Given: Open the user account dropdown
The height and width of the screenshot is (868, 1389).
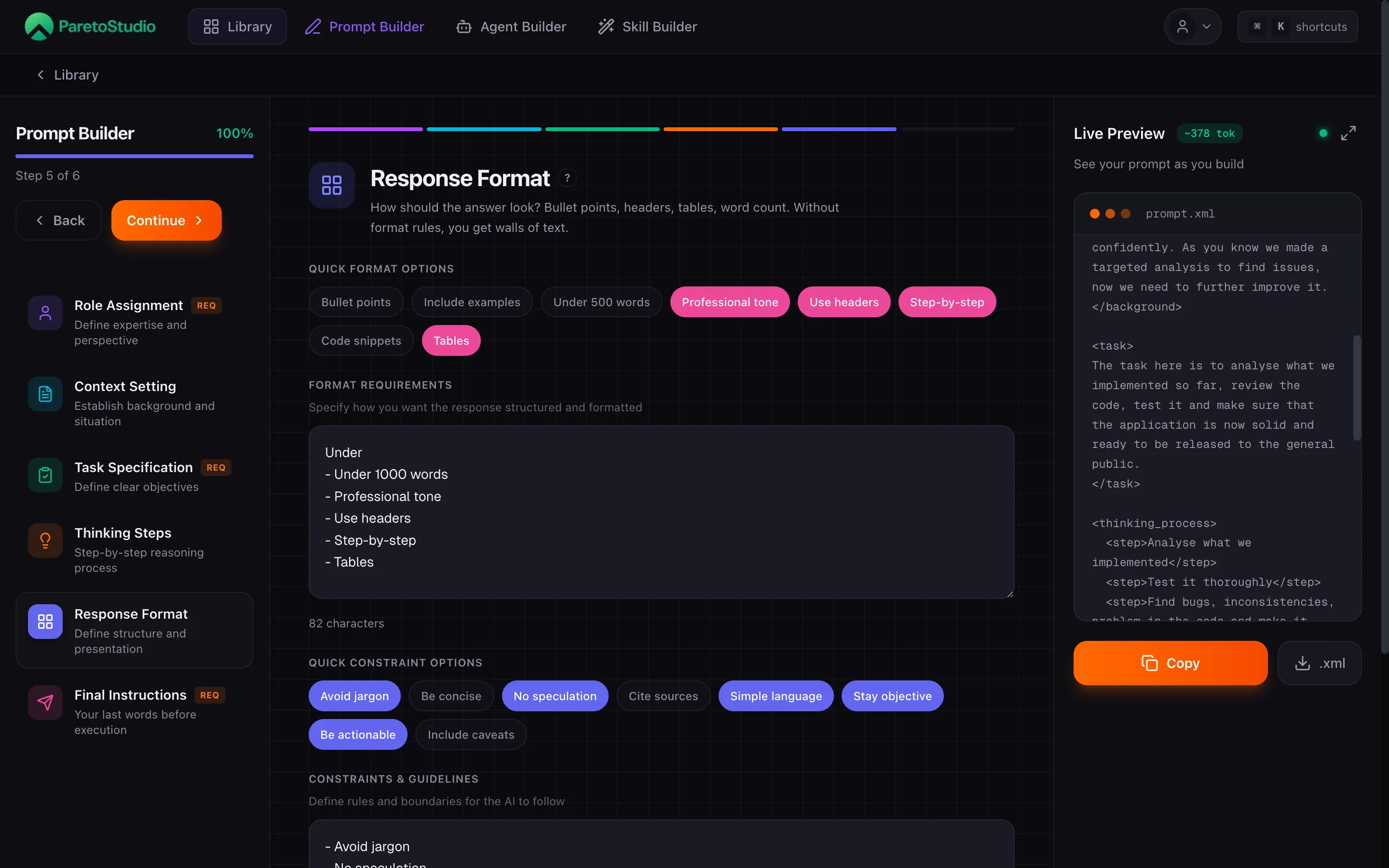Looking at the screenshot, I should point(1193,27).
